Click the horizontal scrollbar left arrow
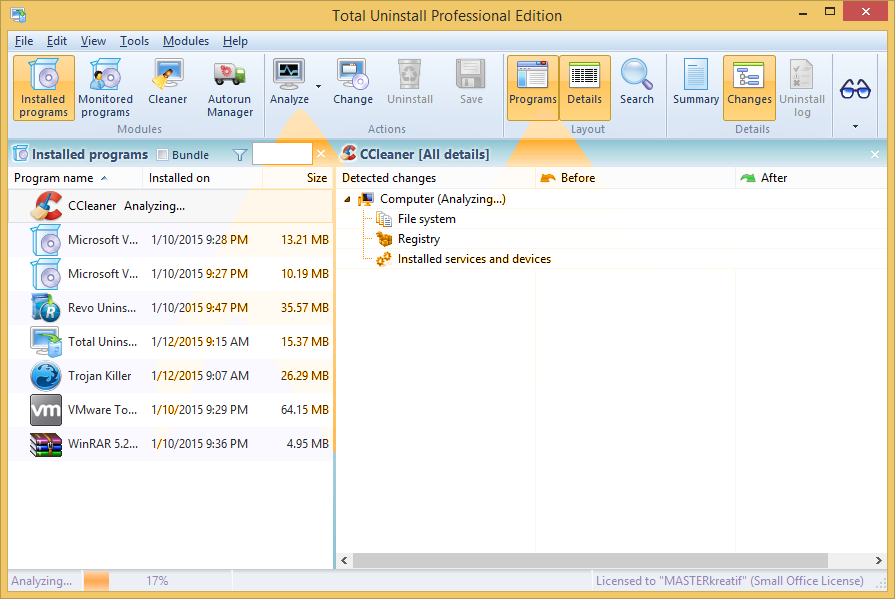This screenshot has width=895, height=599. click(x=344, y=561)
